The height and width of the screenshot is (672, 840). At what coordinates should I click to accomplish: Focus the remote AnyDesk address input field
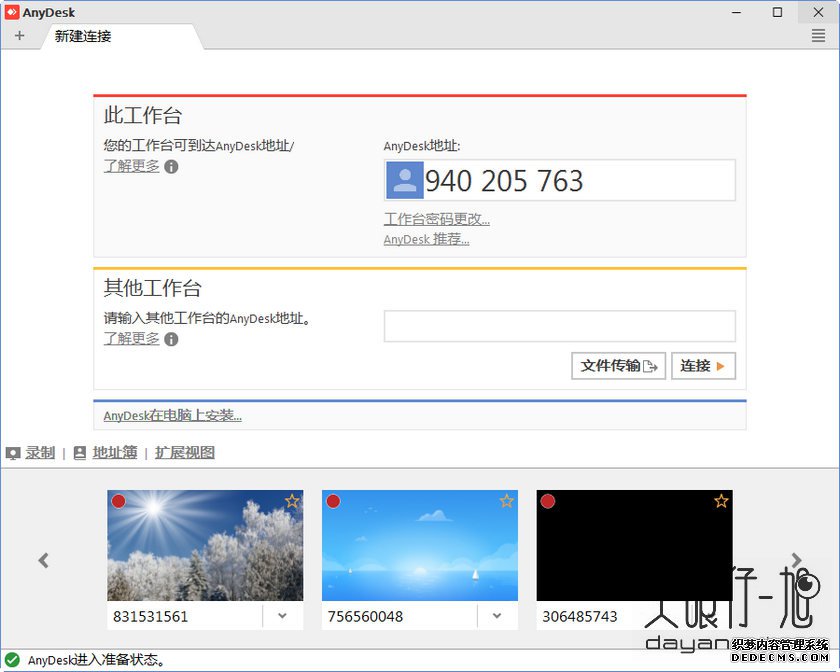point(560,326)
